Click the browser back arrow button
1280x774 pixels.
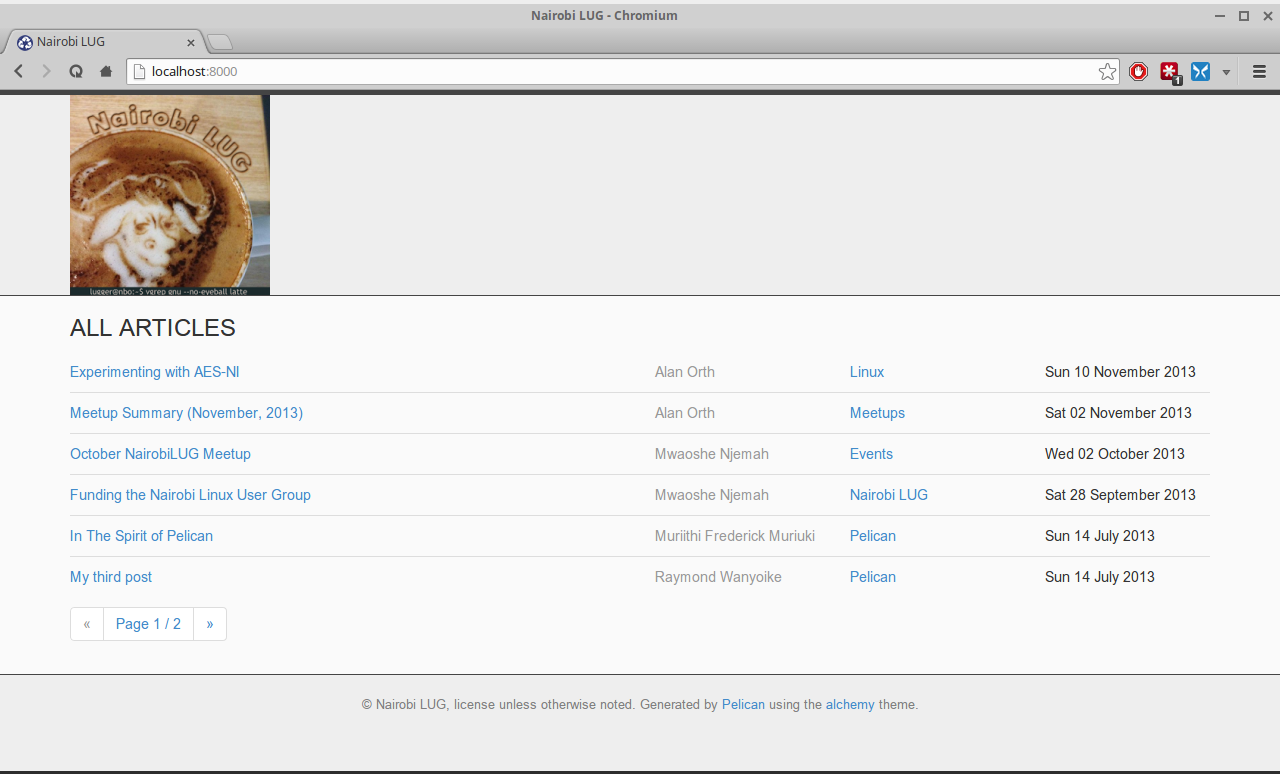(x=18, y=71)
